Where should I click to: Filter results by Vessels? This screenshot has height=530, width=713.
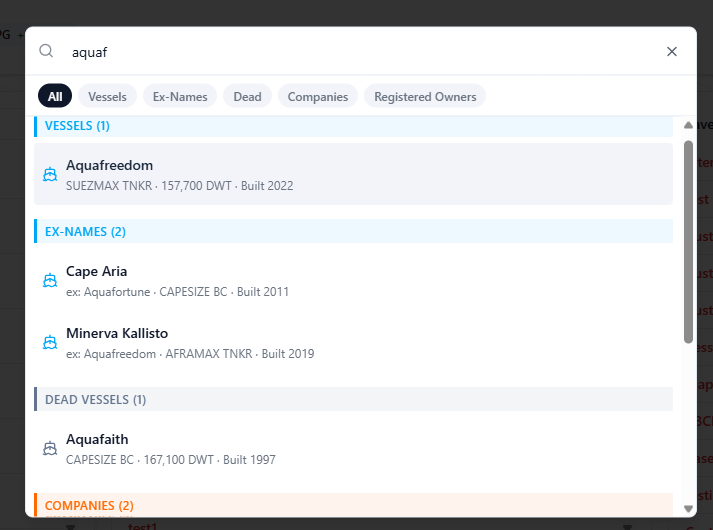coord(107,96)
